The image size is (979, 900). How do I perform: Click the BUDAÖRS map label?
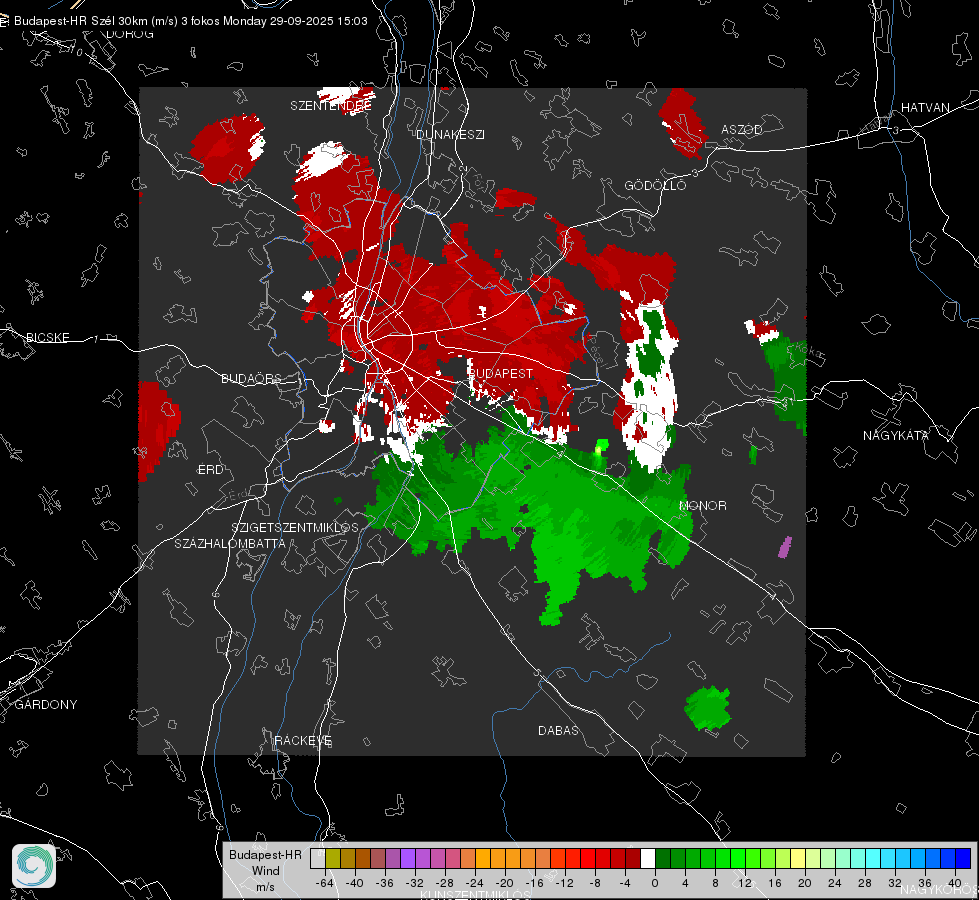coord(252,378)
